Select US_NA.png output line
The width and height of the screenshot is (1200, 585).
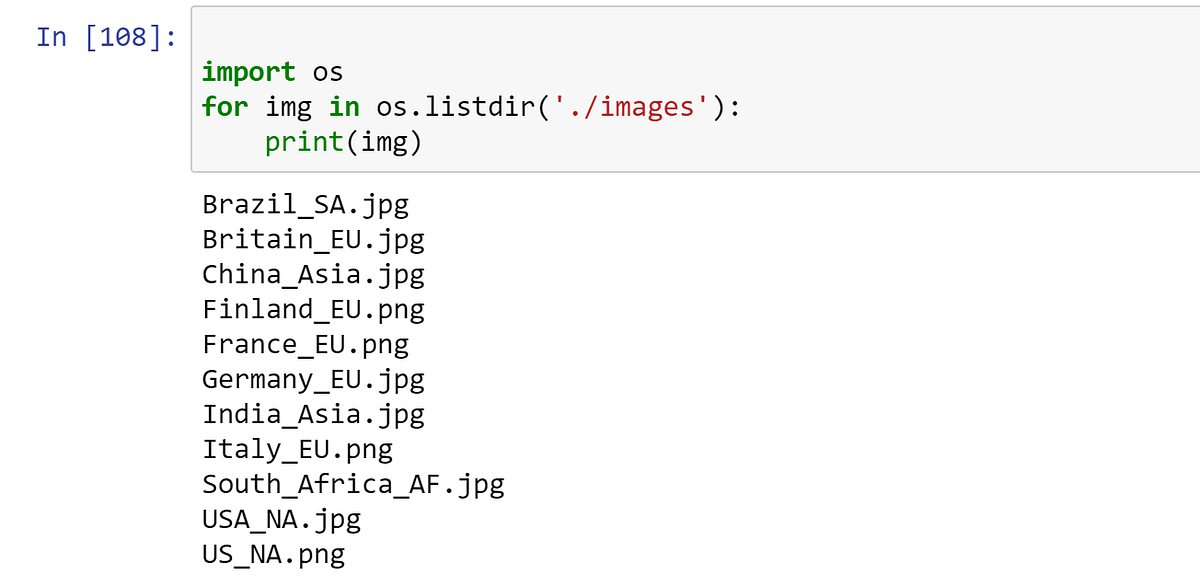click(273, 554)
